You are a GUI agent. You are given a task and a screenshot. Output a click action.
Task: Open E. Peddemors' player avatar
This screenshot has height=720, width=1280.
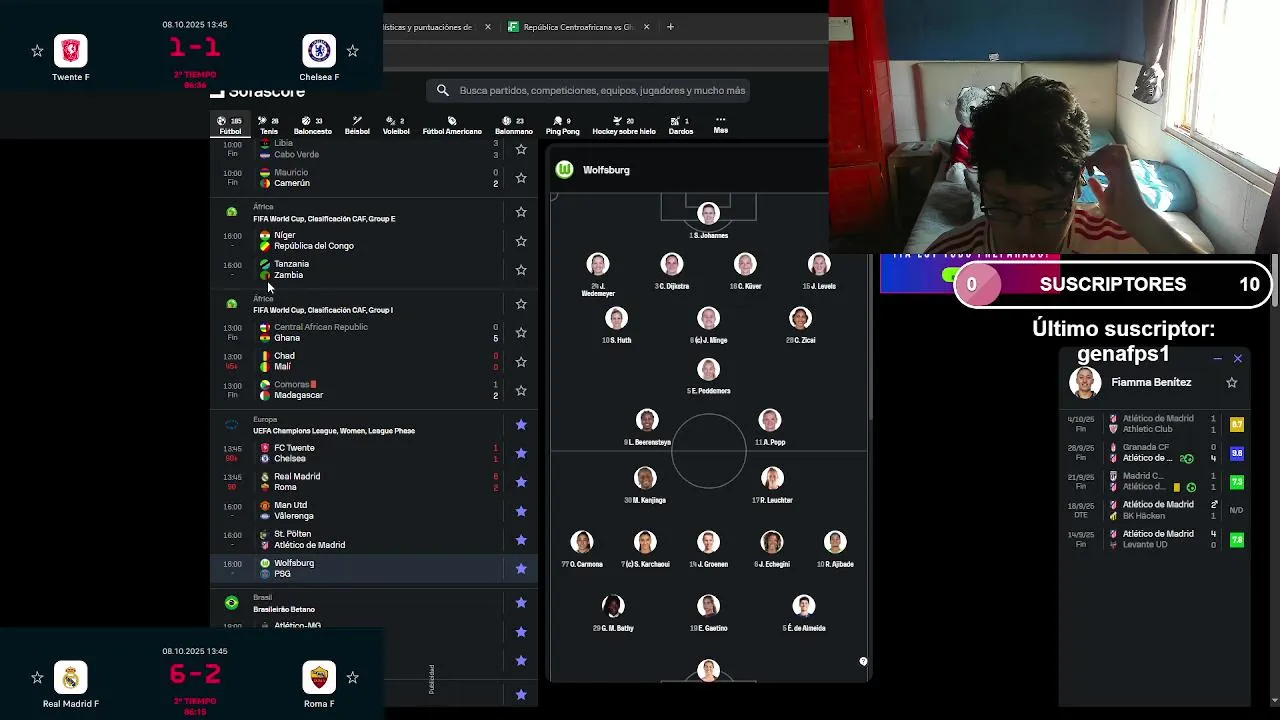point(708,369)
